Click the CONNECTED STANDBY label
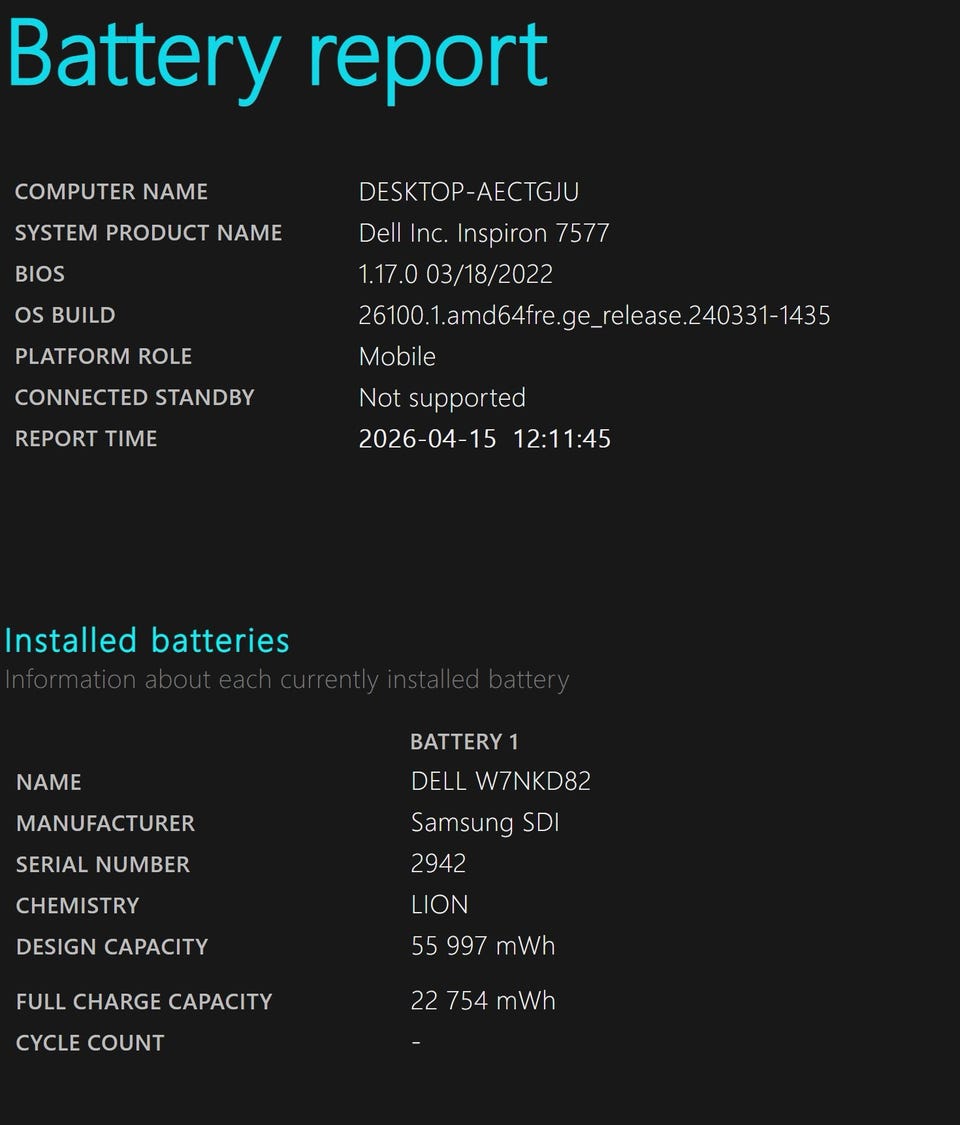960x1125 pixels. click(x=134, y=397)
